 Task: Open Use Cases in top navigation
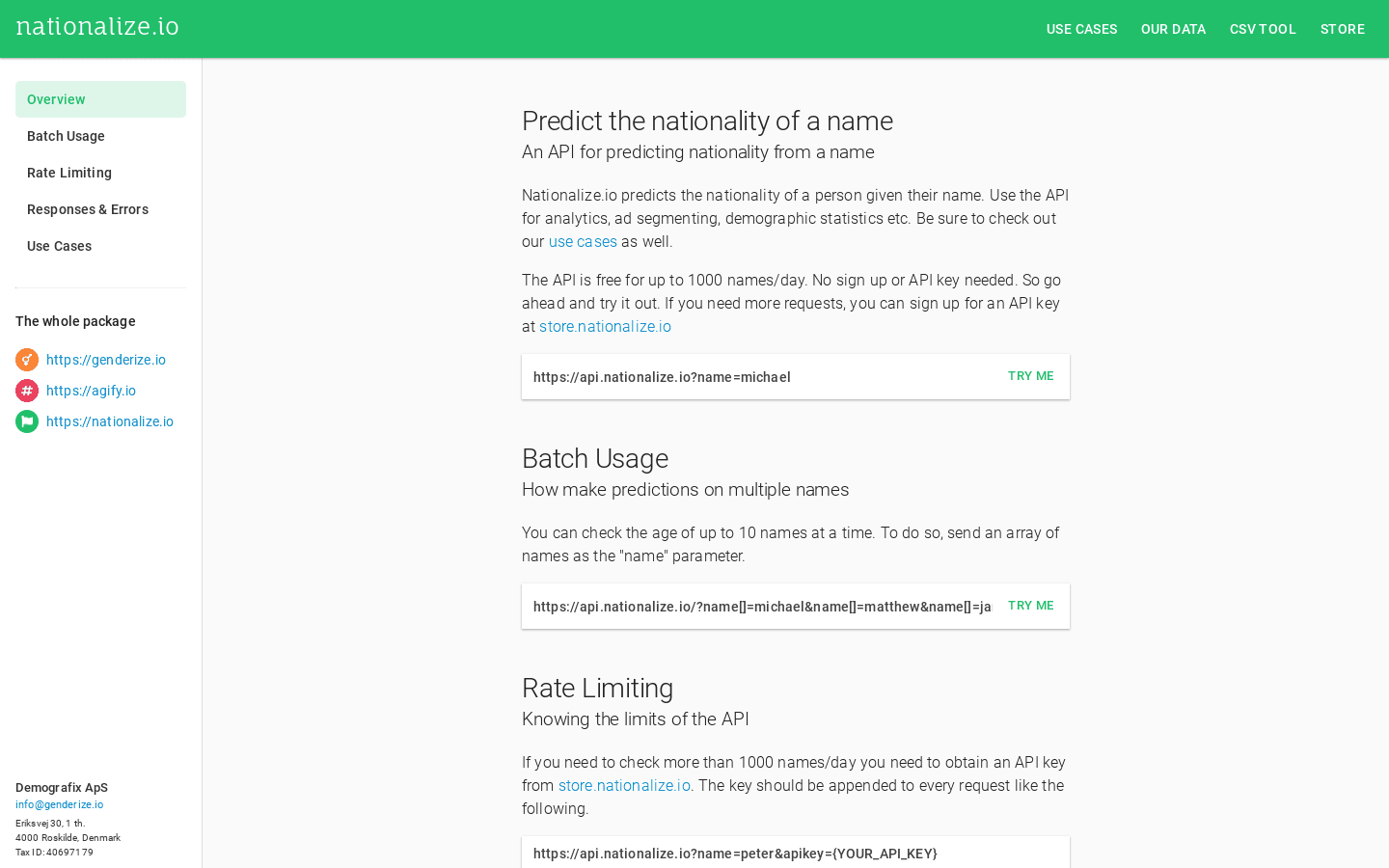(1081, 29)
